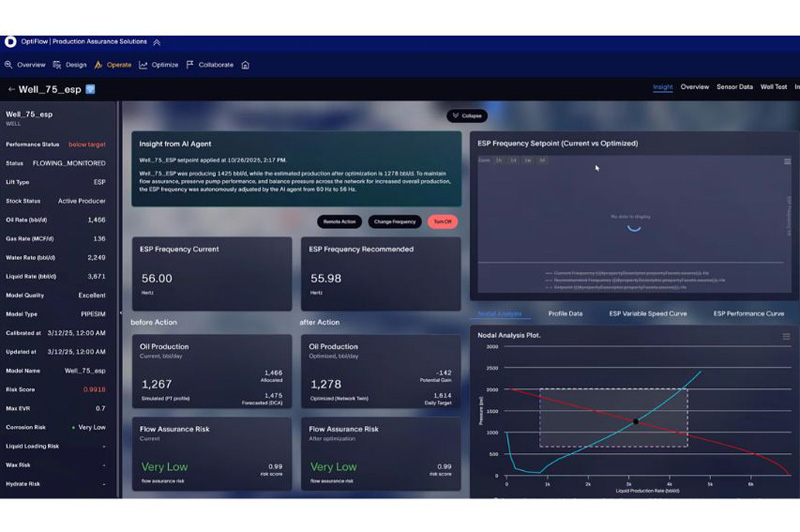The image size is (800, 532).
Task: Collapse the top header chevron icon
Action: tap(157, 42)
